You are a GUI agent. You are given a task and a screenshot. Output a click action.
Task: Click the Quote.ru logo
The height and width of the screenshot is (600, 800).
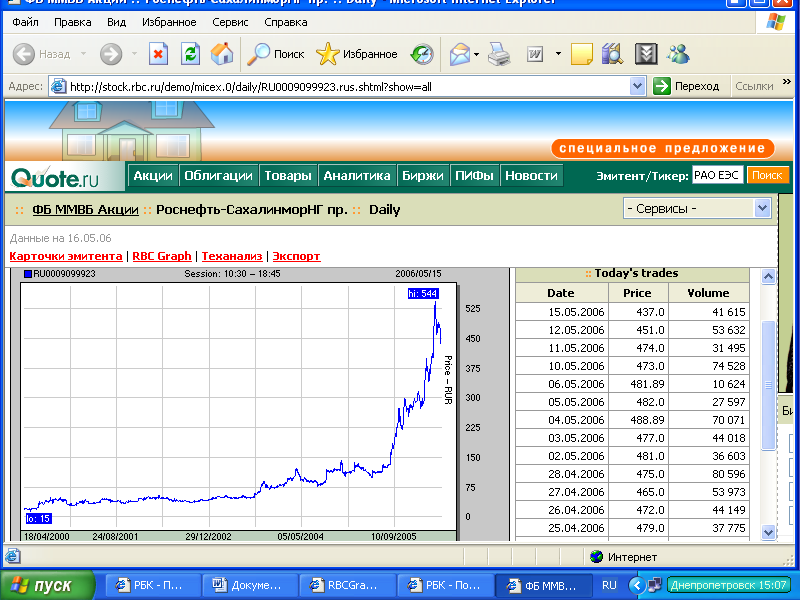click(55, 178)
